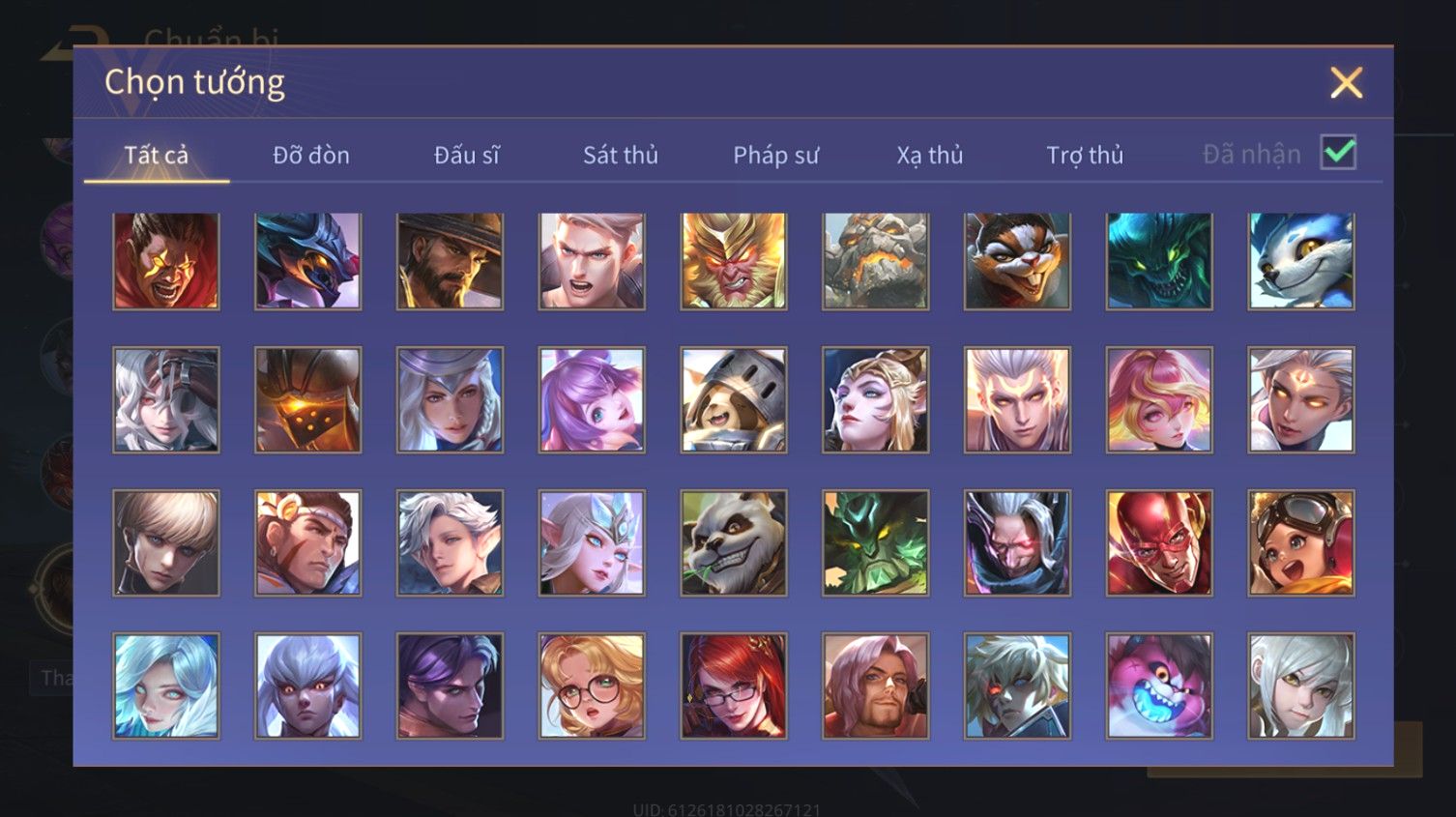This screenshot has width=1456, height=817.
Task: Select the pink grinning cat monster hero
Action: pyautogui.click(x=1158, y=686)
